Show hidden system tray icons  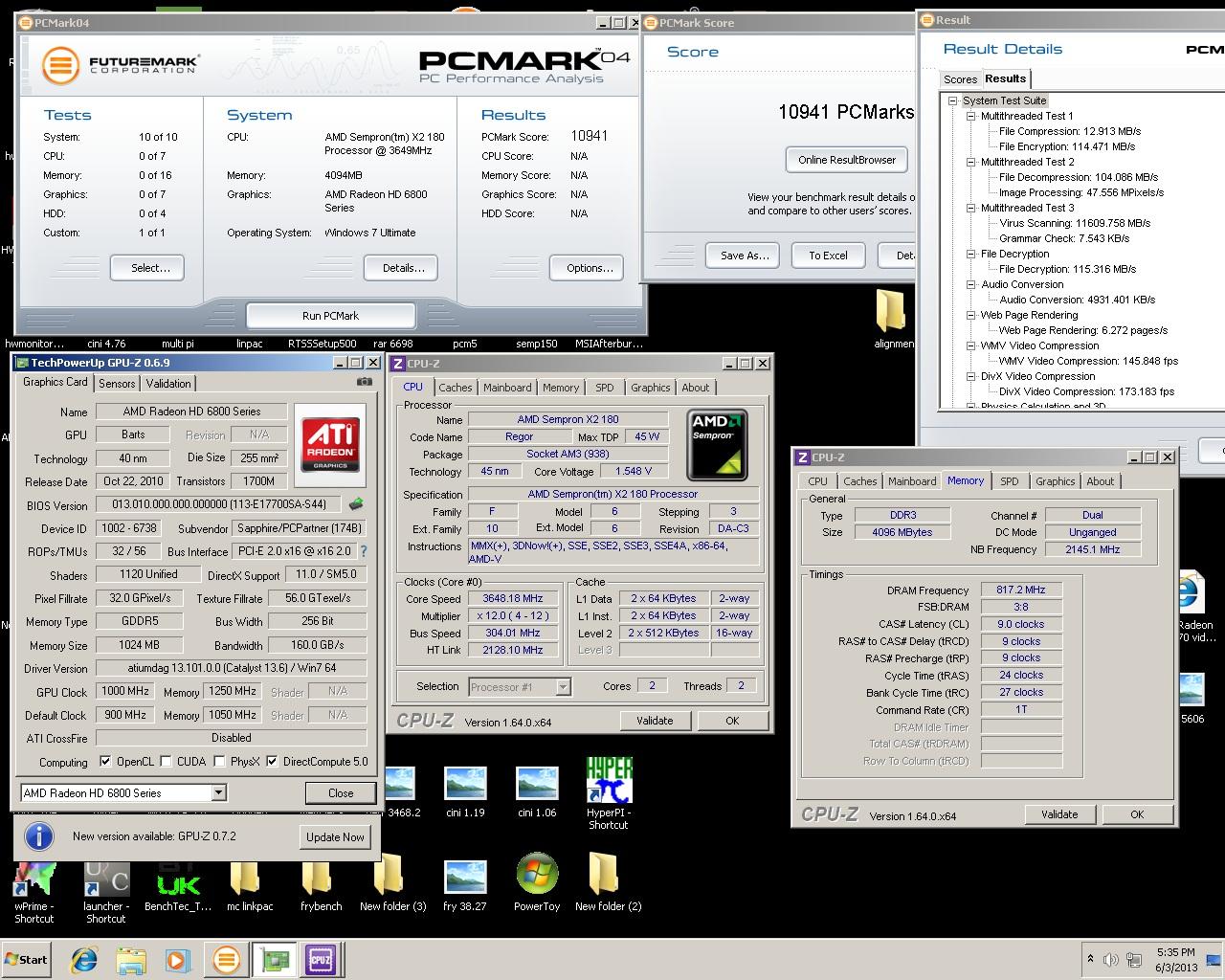(x=1090, y=959)
